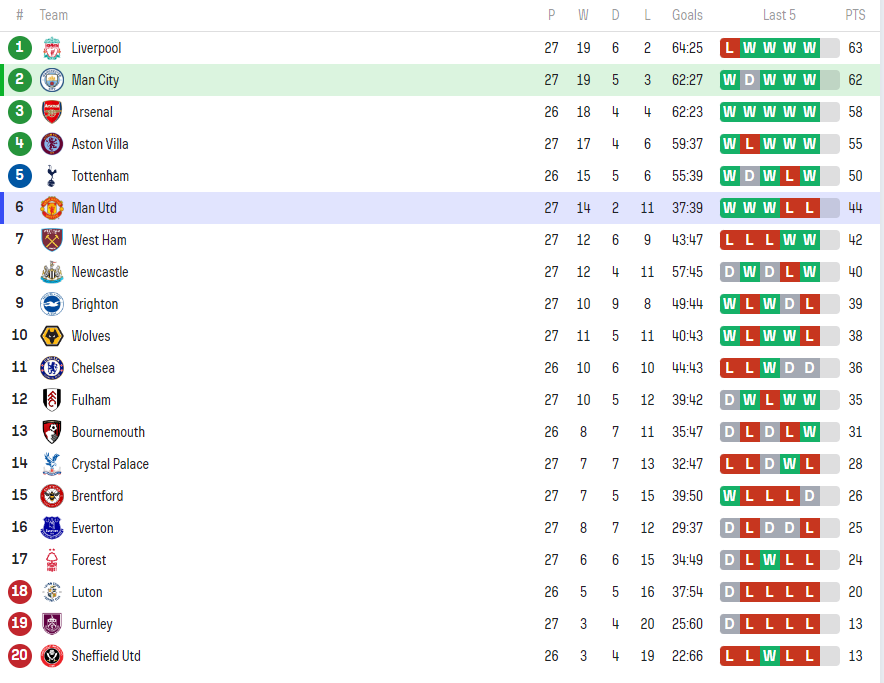884x683 pixels.
Task: Sort table by the PTS column header
Action: pos(855,15)
